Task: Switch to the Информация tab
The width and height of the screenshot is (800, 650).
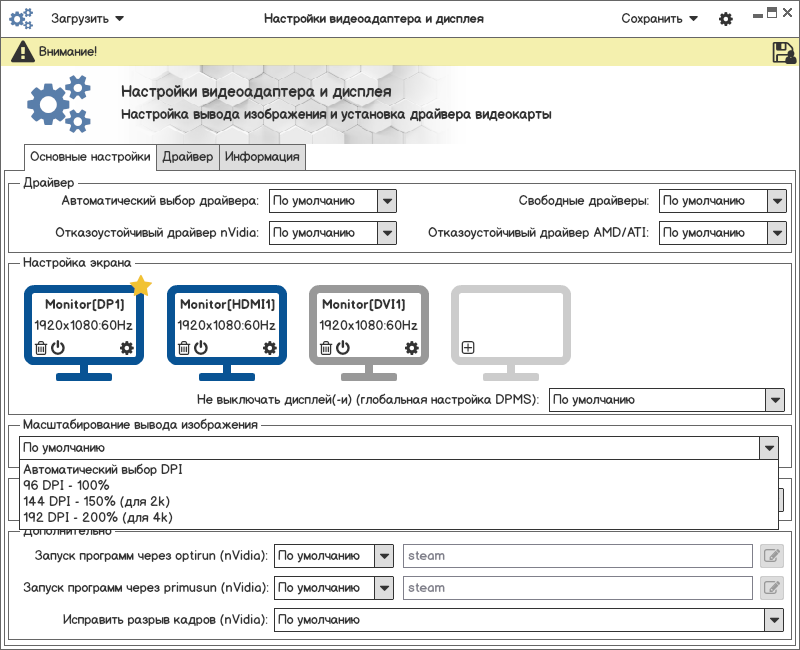Action: pyautogui.click(x=262, y=157)
